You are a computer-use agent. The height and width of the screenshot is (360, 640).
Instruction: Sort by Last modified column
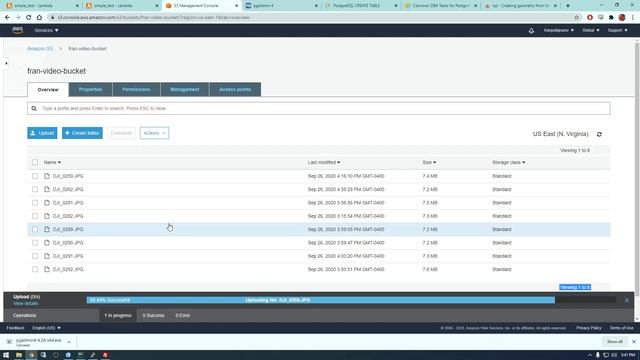[x=324, y=162]
